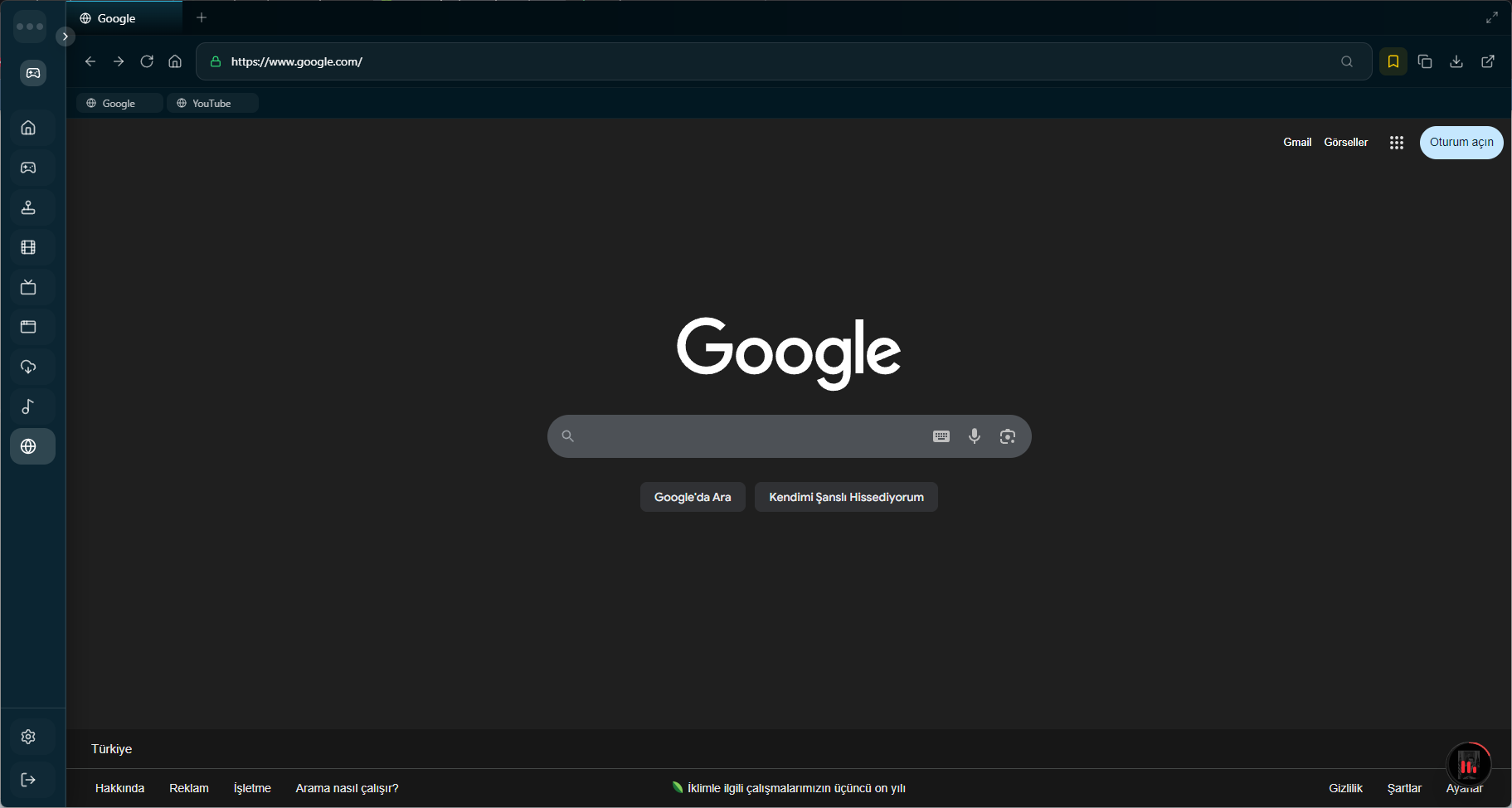Open a new browser tab
The height and width of the screenshot is (808, 1512).
(202, 17)
